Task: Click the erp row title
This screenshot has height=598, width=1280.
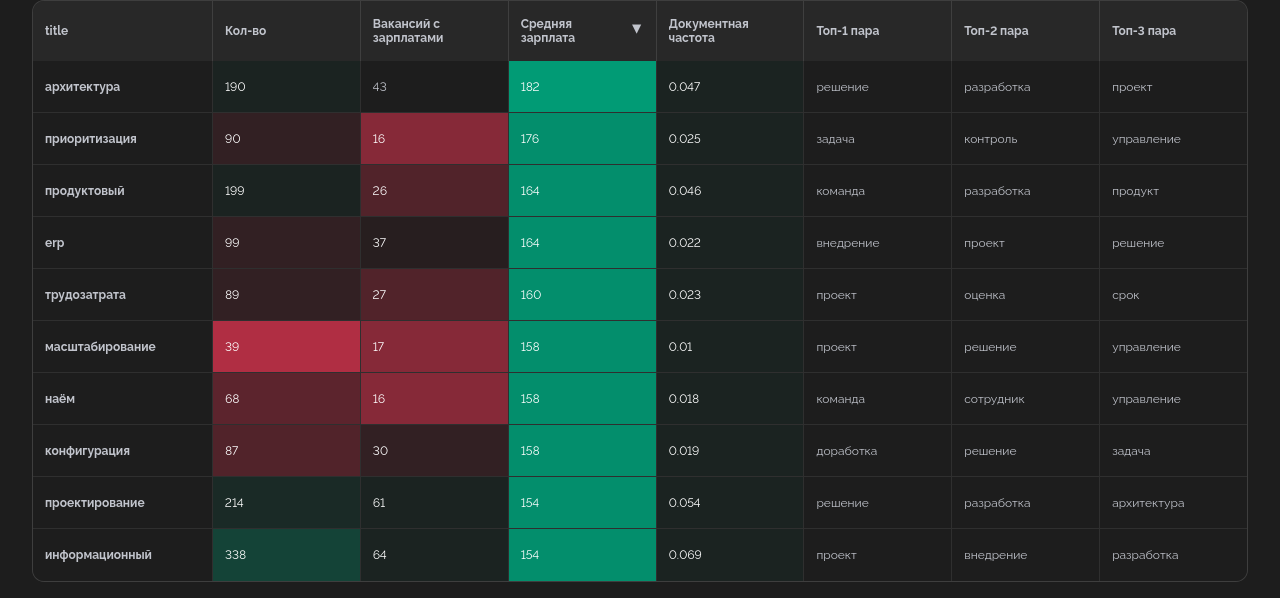Action: 54,243
